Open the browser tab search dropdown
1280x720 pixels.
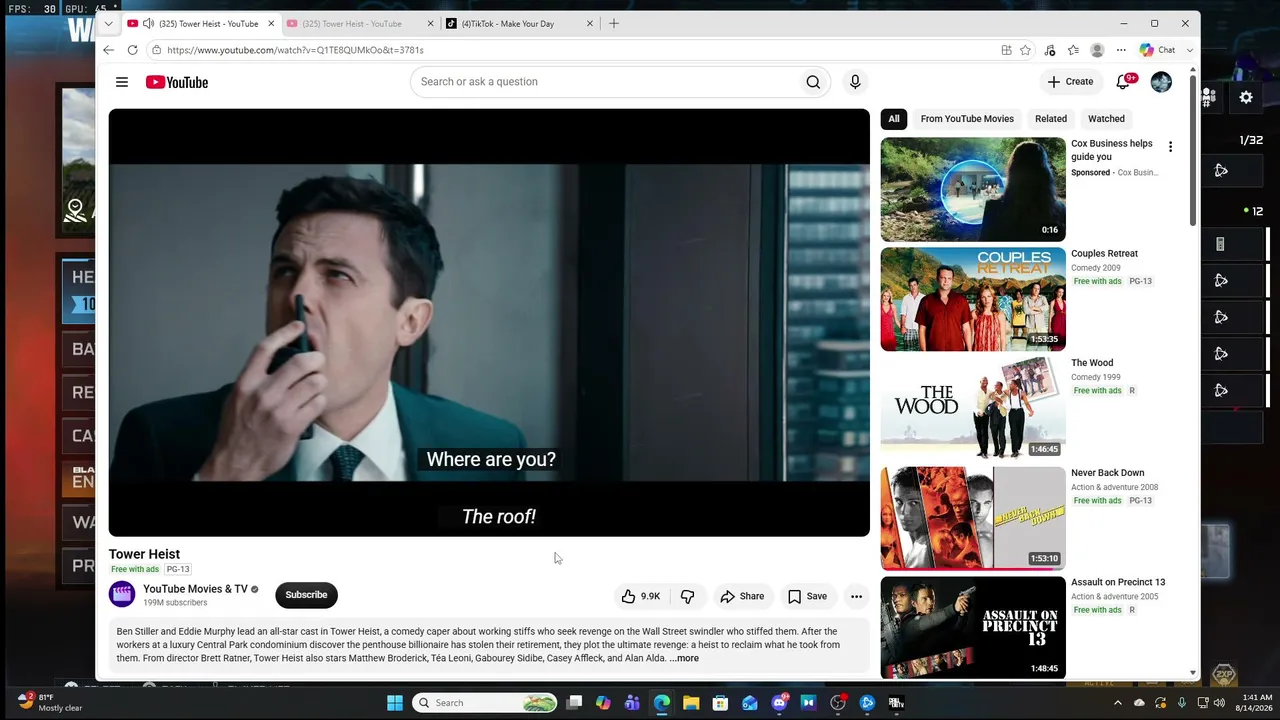tap(108, 23)
